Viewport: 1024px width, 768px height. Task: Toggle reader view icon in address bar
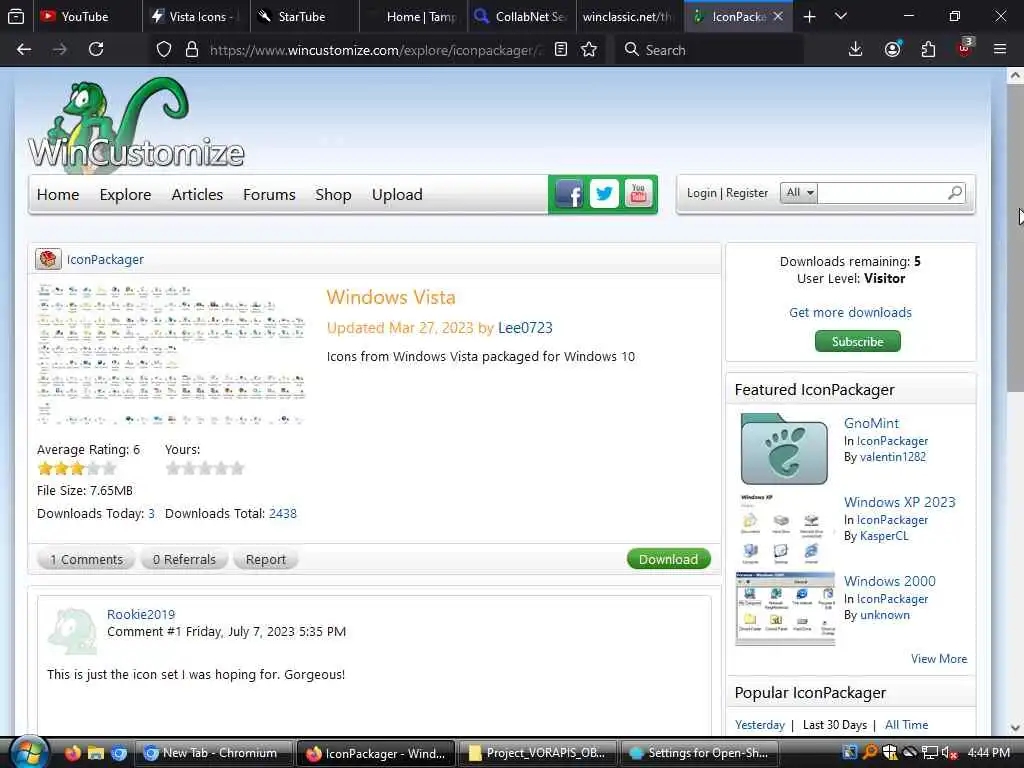tap(560, 50)
